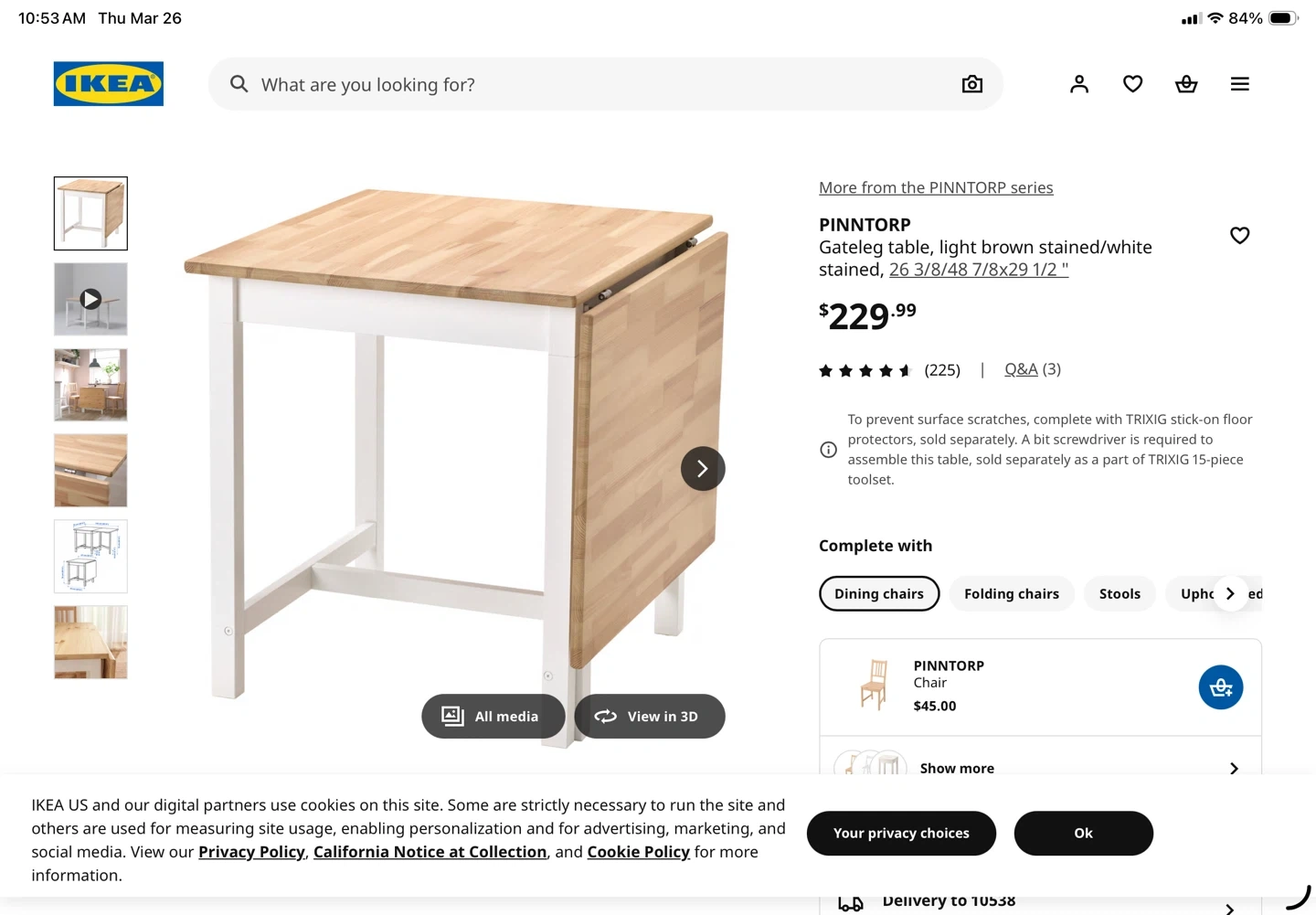Save PINNTORP table to favorites
Viewport: 1316px width, 915px height.
1239,236
